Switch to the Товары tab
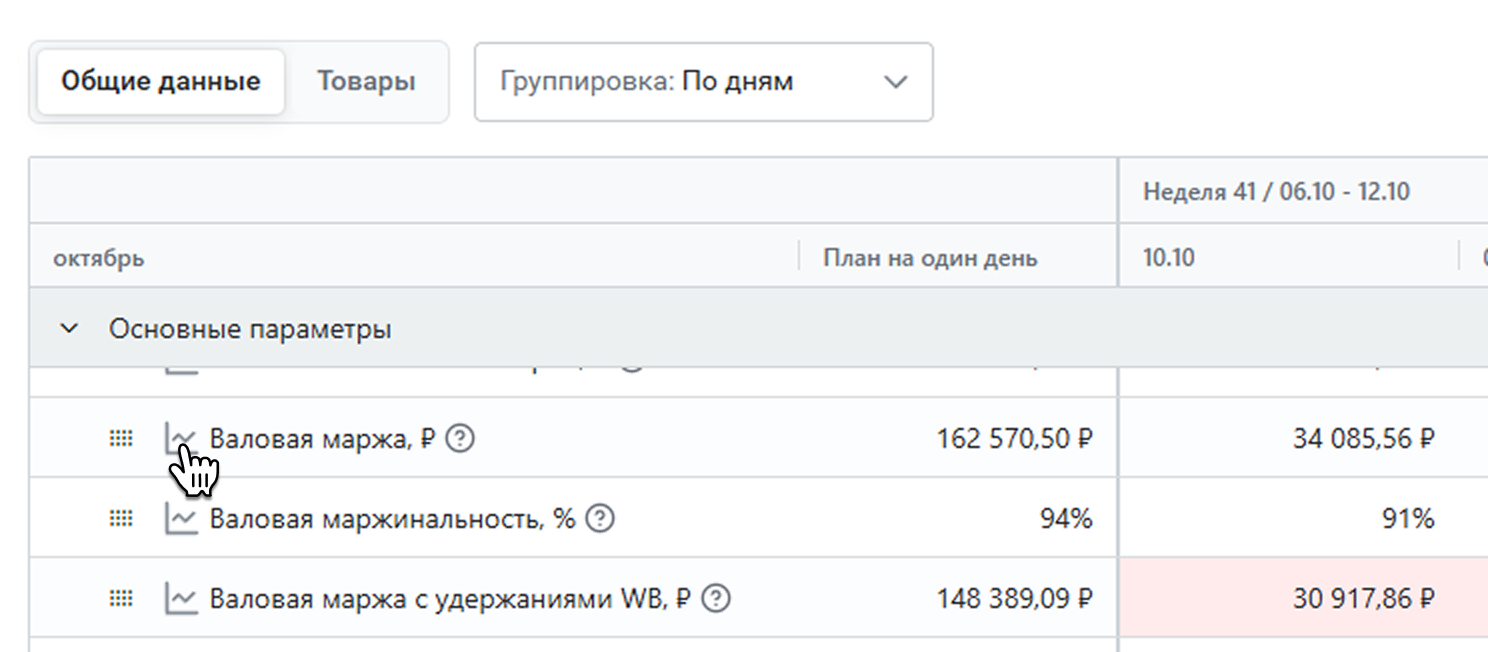 (366, 82)
